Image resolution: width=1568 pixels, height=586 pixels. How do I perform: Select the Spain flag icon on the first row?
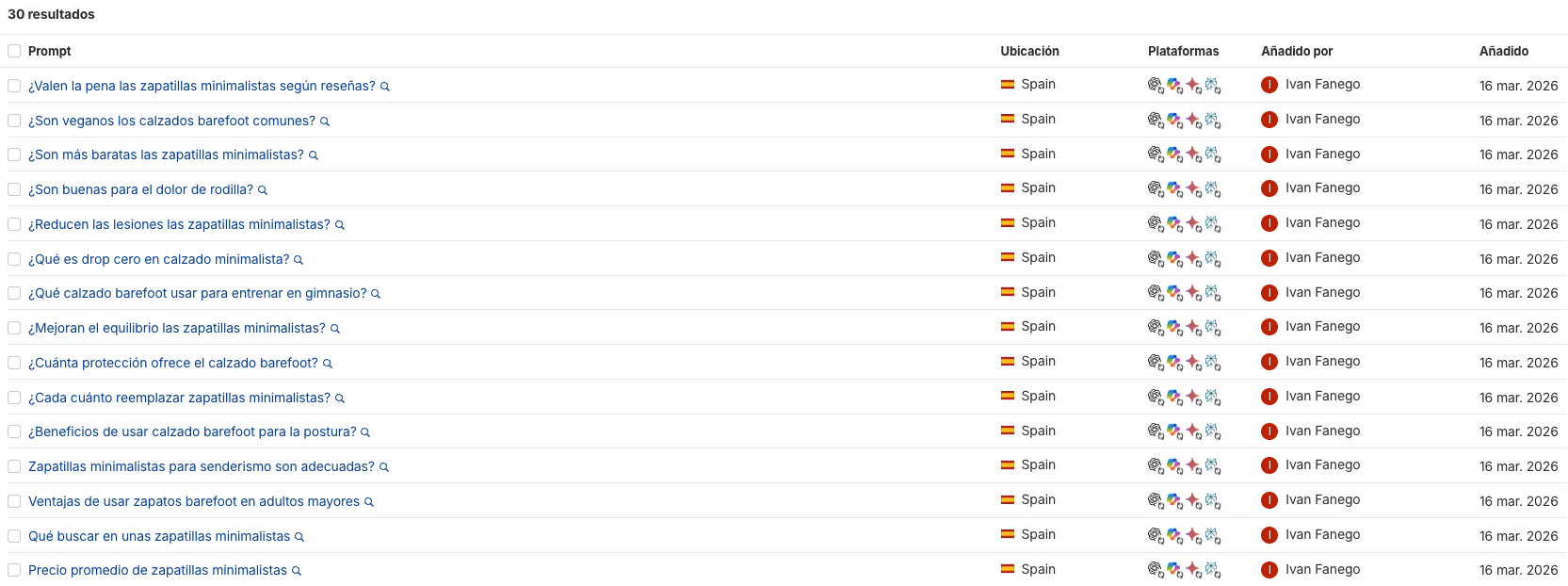1009,84
